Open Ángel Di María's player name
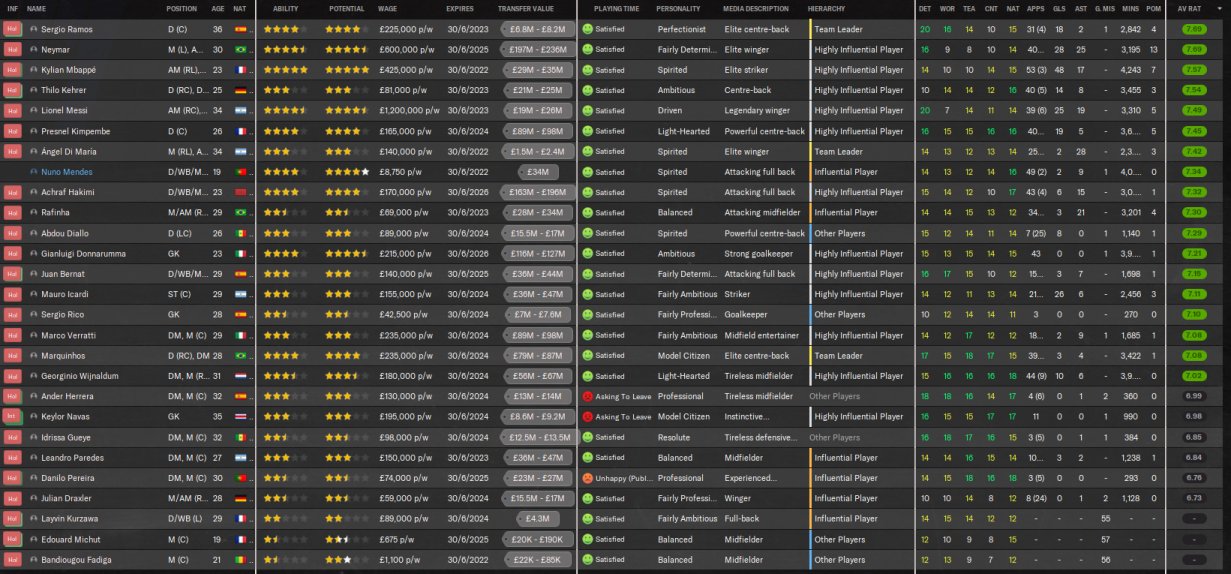Image resolution: width=1231 pixels, height=574 pixels. pos(69,151)
